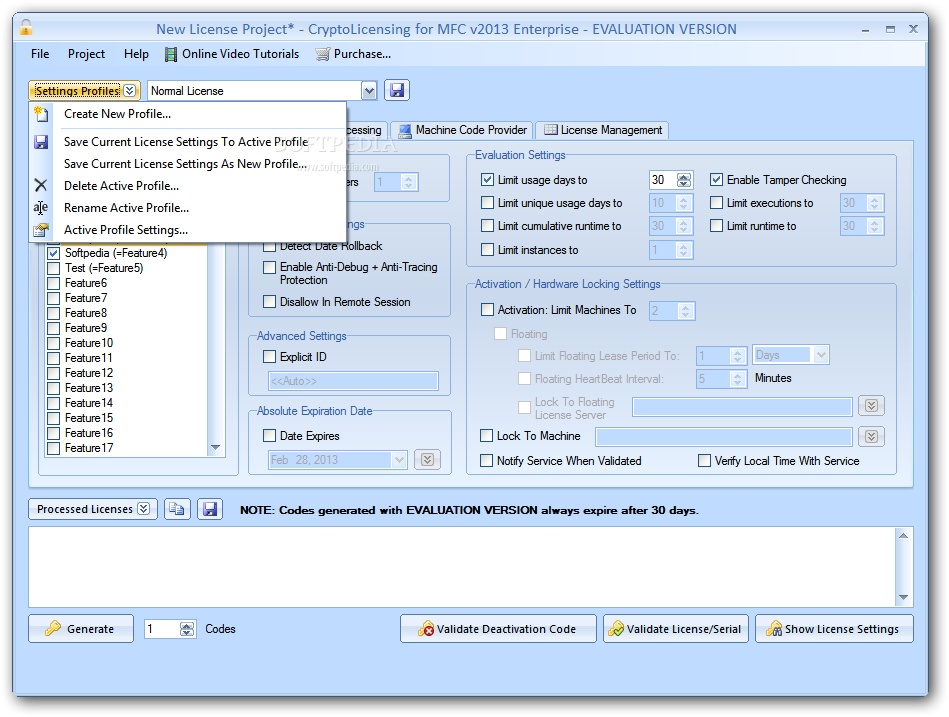Click the save processed licenses disk icon
Screen dimensions: 949x717
(210, 509)
